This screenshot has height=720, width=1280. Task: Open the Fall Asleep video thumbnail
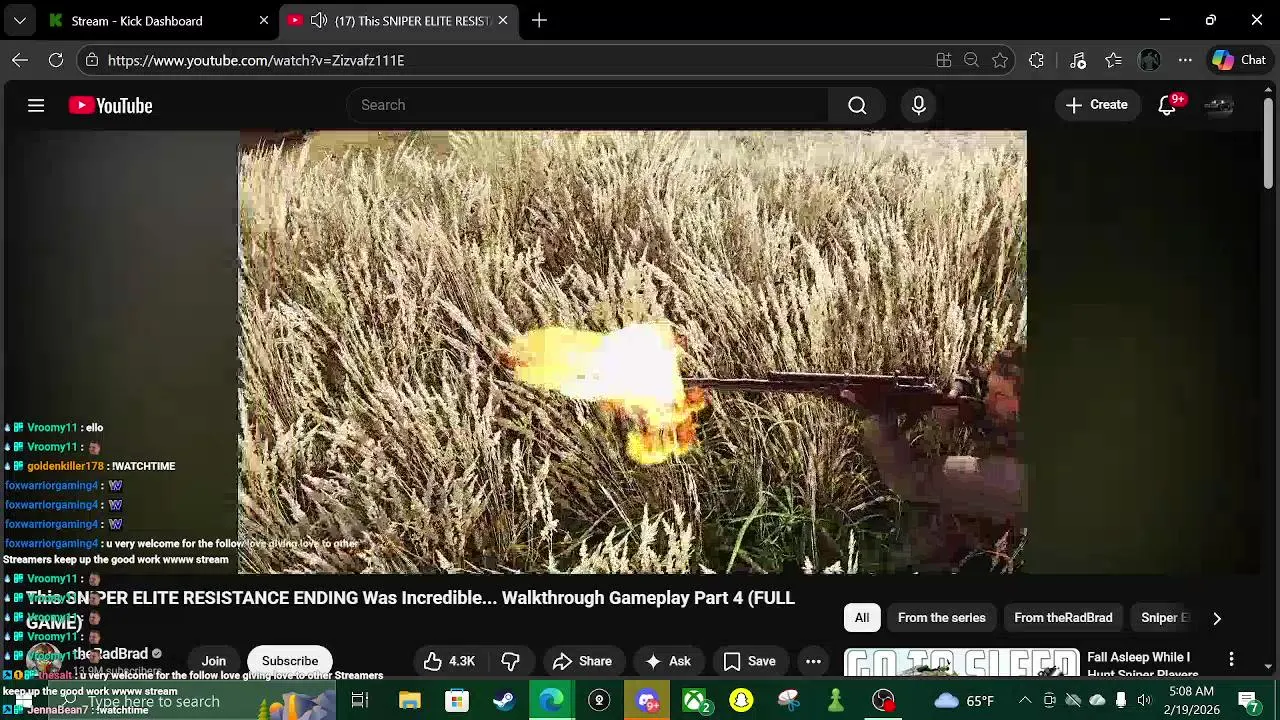pos(962,664)
